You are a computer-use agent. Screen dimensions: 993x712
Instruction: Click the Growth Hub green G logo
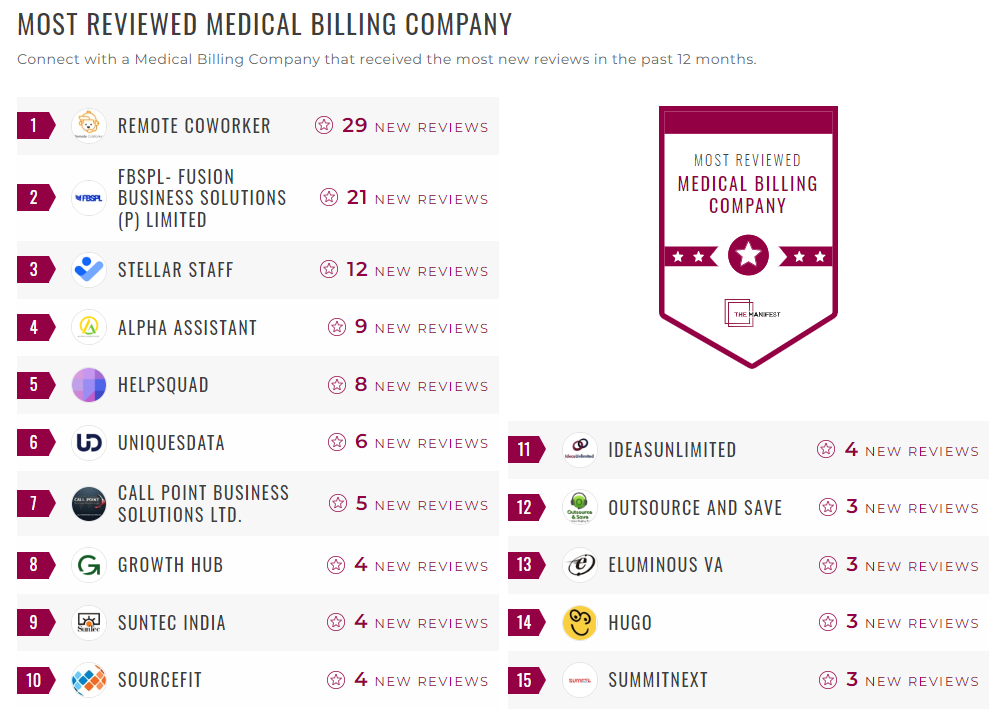click(x=89, y=565)
